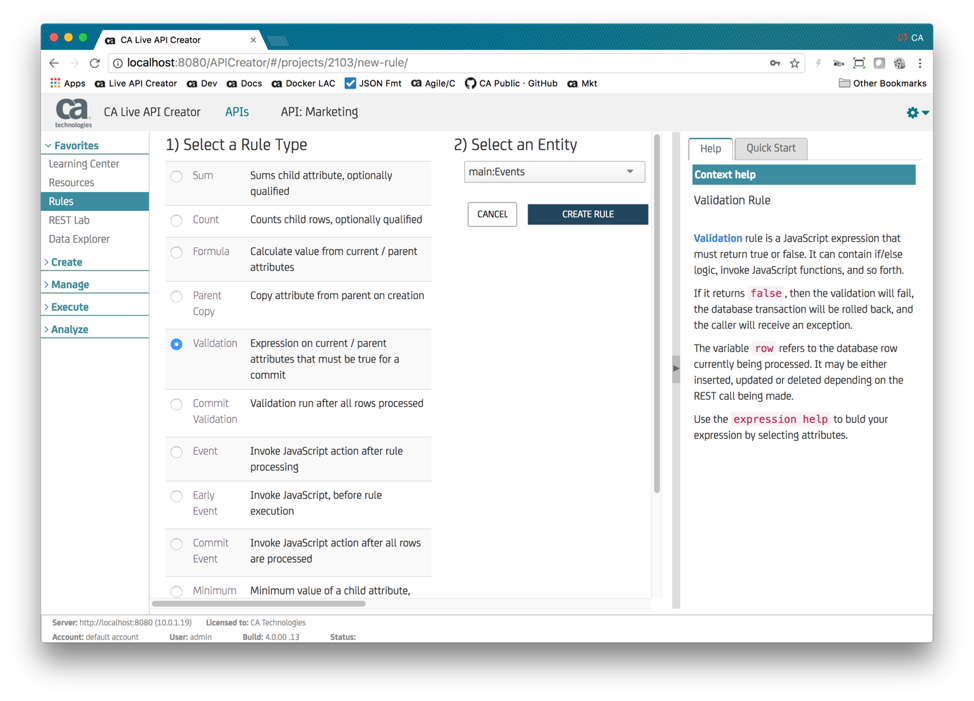Select the Commit Event rule type
This screenshot has height=701, width=974.
tap(176, 544)
